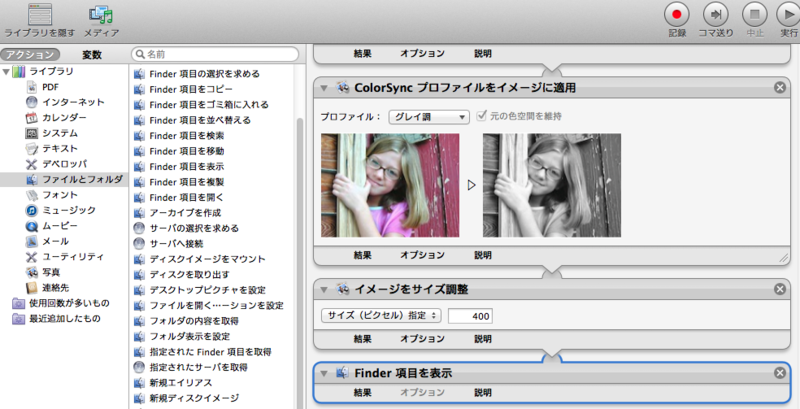Show 結果 for イメージをサイズ調整 action
Screen dimensions: 800x409
362,339
